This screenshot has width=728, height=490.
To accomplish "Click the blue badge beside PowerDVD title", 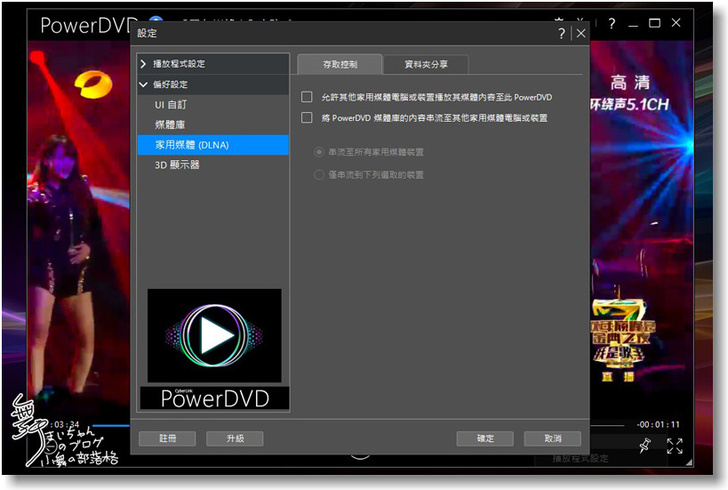I will pos(156,22).
